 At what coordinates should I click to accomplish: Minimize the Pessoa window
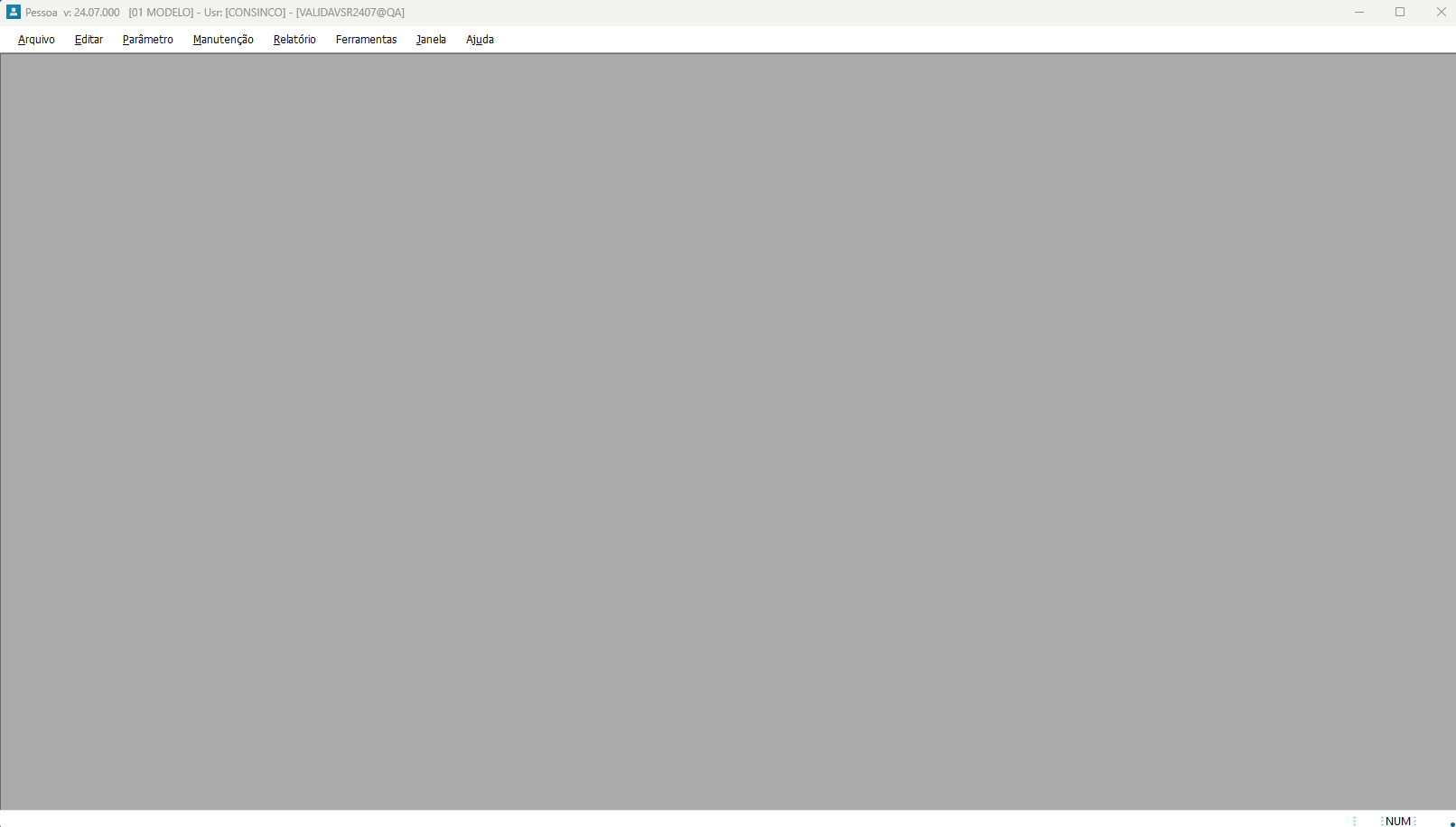[x=1358, y=12]
